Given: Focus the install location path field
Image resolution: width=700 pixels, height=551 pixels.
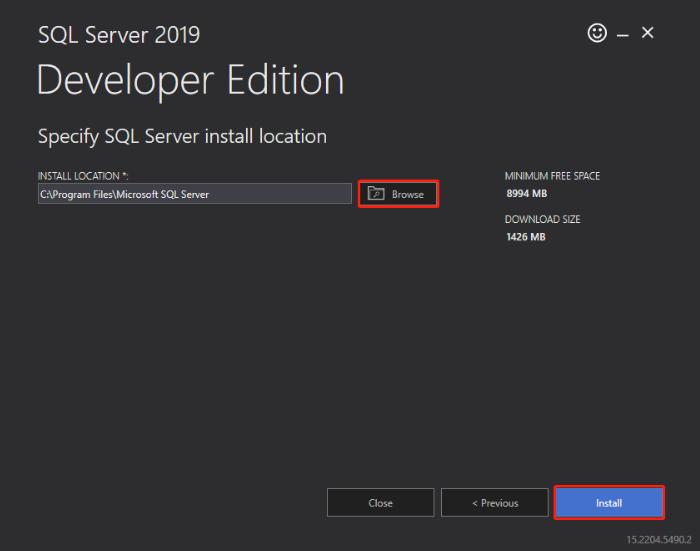Looking at the screenshot, I should click(195, 194).
